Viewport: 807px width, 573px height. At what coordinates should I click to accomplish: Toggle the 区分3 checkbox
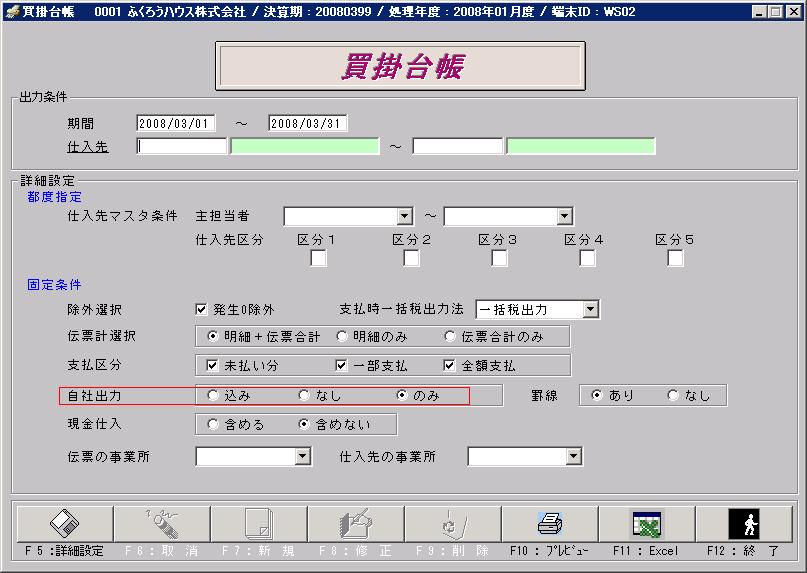pyautogui.click(x=499, y=258)
